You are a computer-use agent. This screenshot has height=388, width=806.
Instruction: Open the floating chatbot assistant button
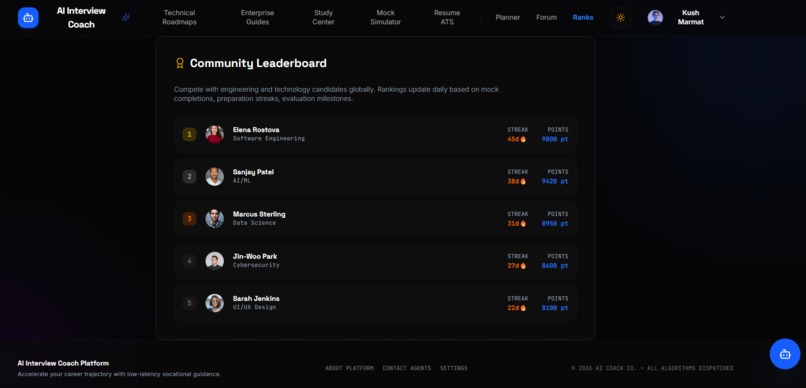click(x=784, y=354)
